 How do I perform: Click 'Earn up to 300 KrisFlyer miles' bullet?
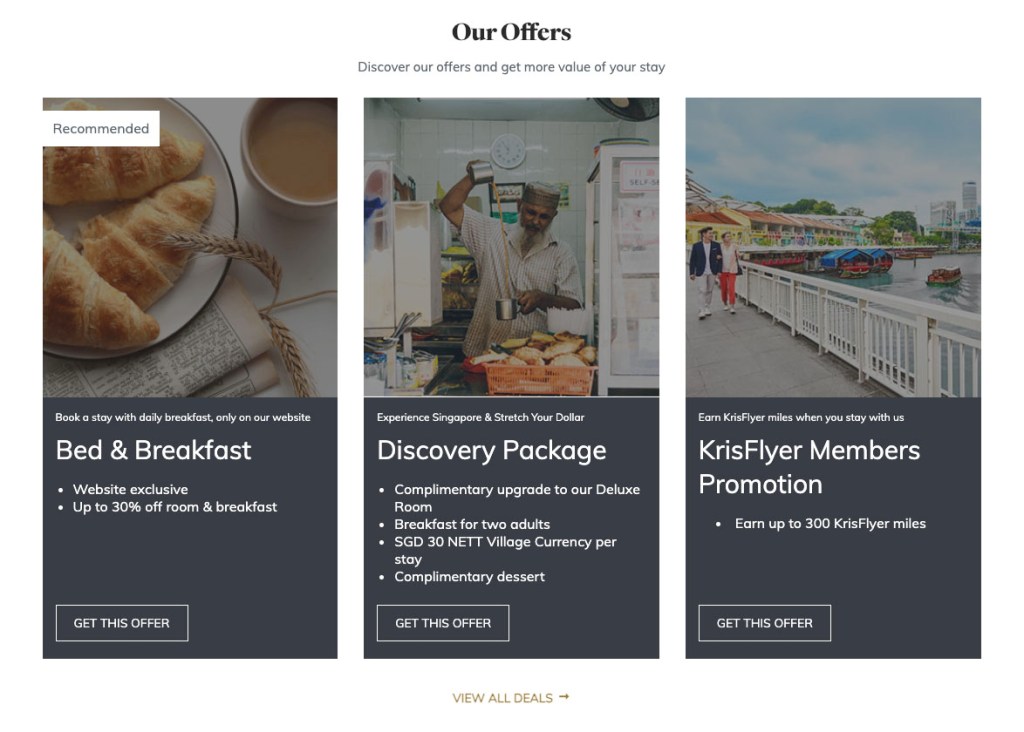click(x=830, y=523)
